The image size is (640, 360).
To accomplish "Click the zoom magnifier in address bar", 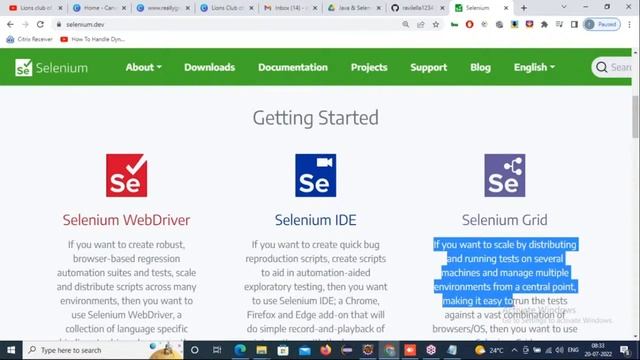I will [405, 24].
